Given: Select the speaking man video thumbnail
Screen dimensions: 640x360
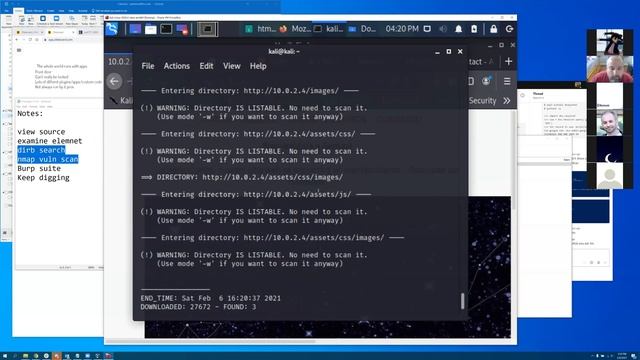Looking at the screenshot, I should [x=610, y=69].
